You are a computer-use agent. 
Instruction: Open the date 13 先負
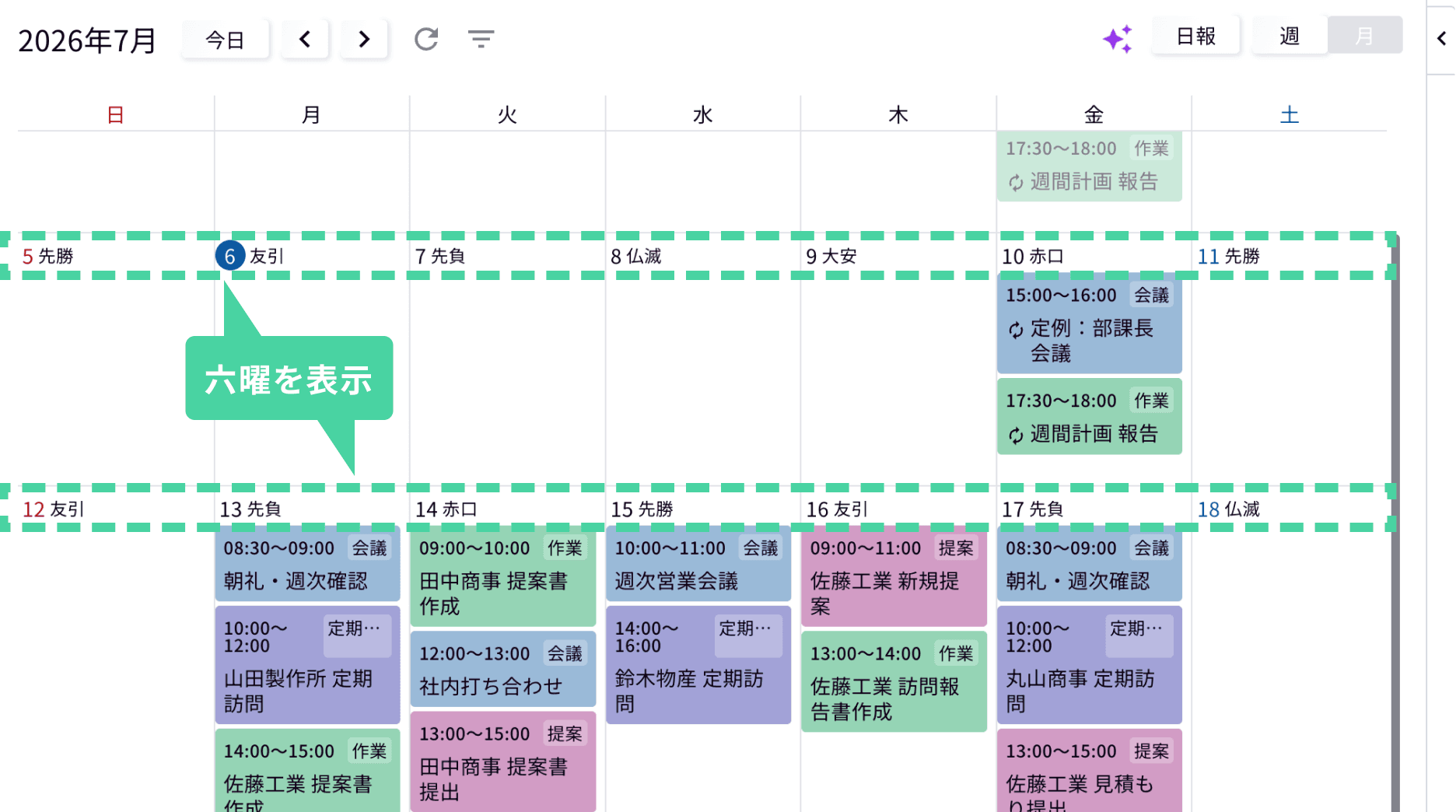(x=250, y=509)
